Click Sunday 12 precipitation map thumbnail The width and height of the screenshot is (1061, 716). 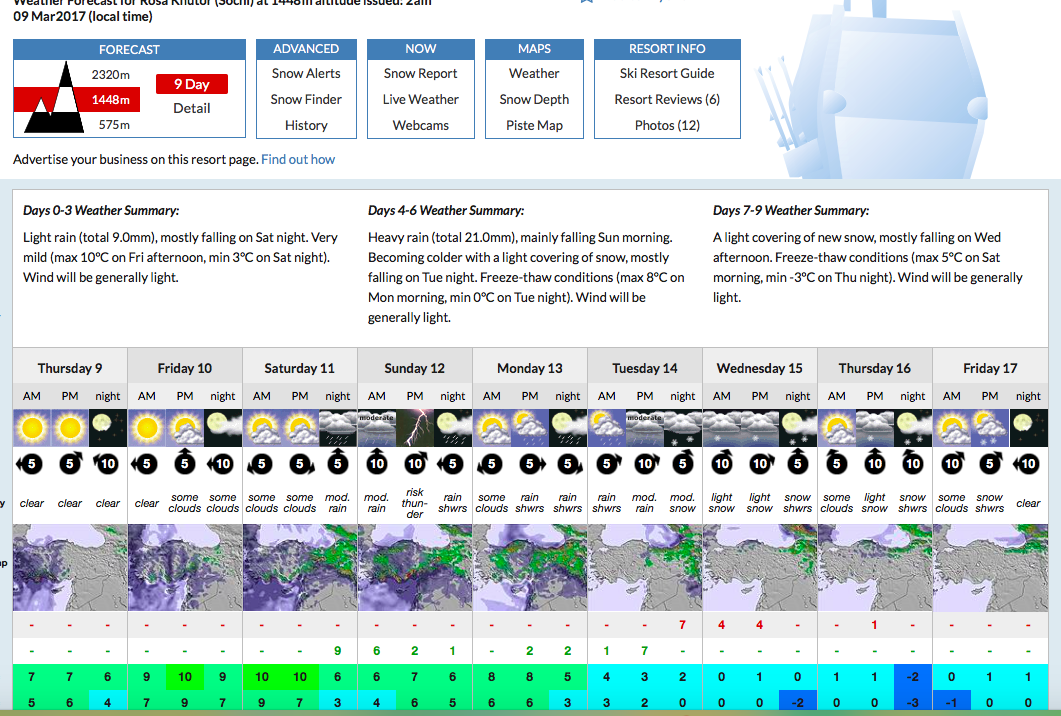(x=415, y=567)
